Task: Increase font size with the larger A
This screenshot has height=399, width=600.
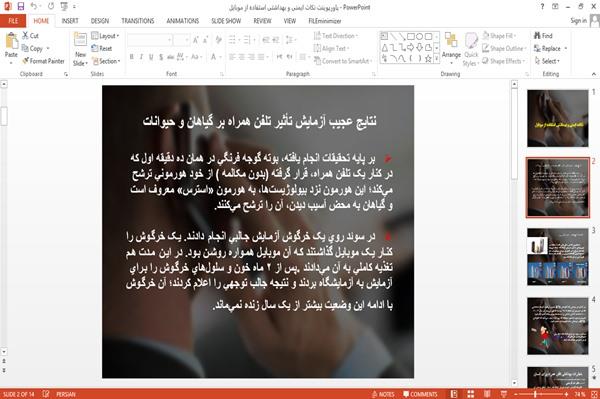Action: click(x=196, y=40)
